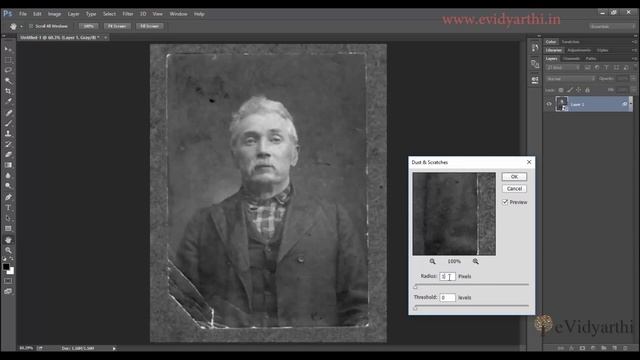Select the Crop tool
Viewport: 640px width, 360px height.
8,91
